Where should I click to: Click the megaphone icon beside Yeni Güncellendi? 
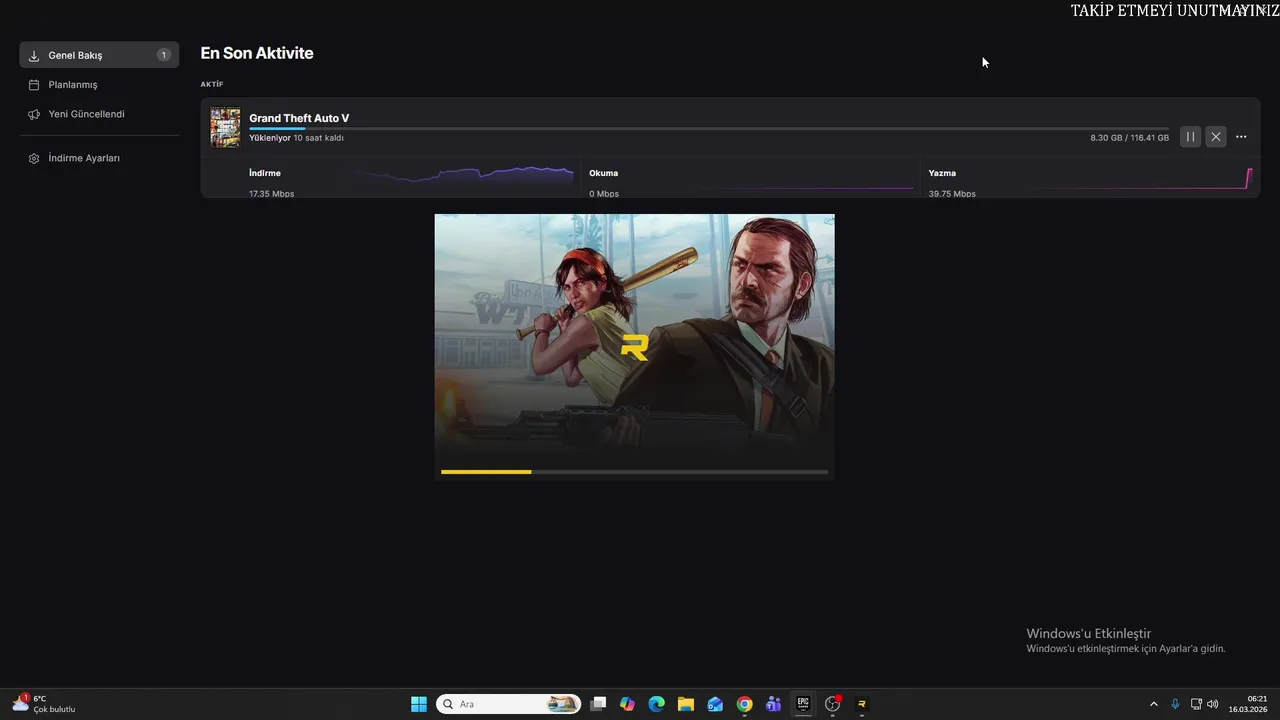(x=34, y=114)
